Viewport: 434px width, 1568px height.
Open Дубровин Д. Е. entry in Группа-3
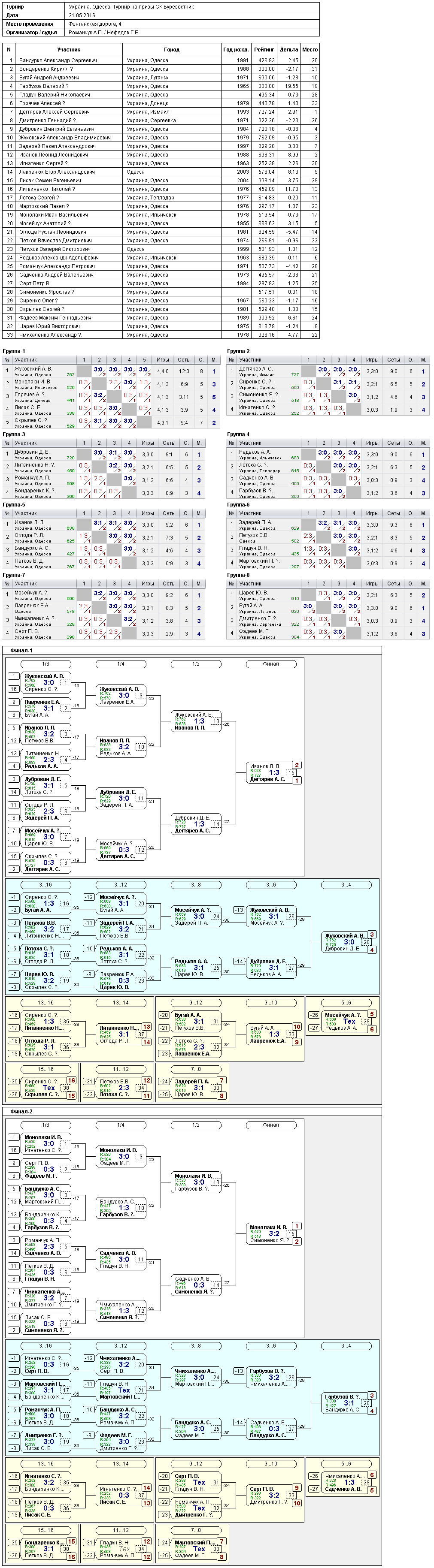pyautogui.click(x=32, y=452)
